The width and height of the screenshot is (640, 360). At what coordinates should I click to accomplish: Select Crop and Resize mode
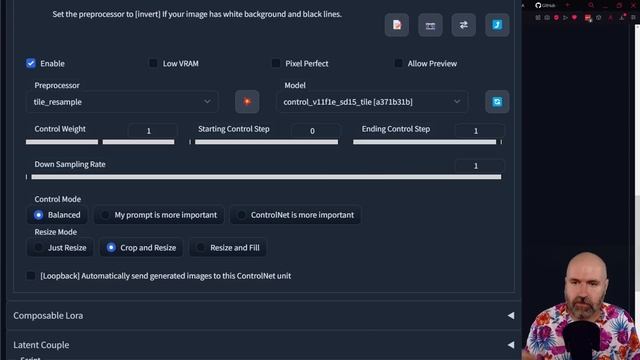pos(141,248)
